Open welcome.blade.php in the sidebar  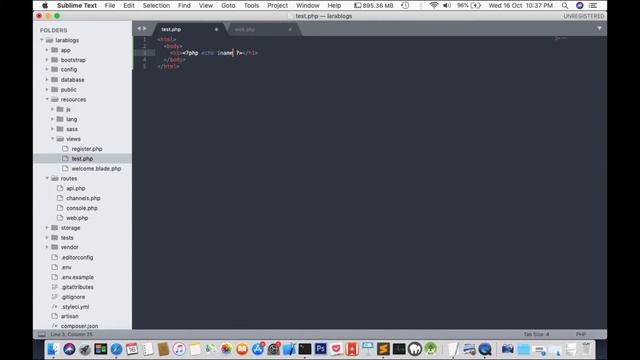pyautogui.click(x=96, y=169)
